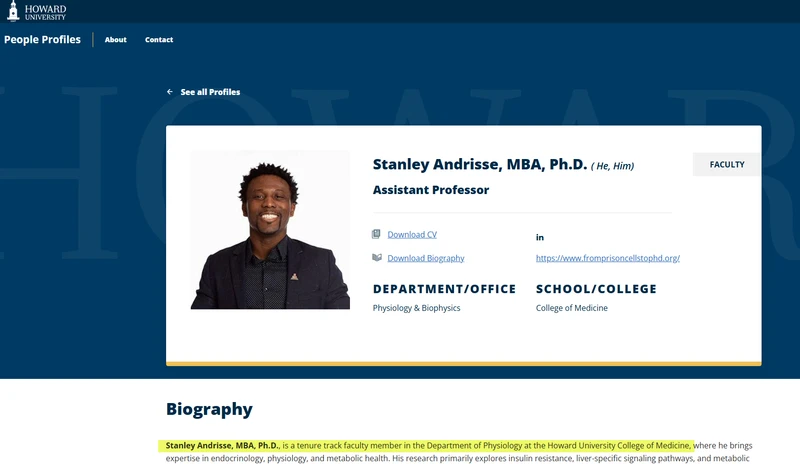
Task: Download Biography link
Action: pos(426,258)
